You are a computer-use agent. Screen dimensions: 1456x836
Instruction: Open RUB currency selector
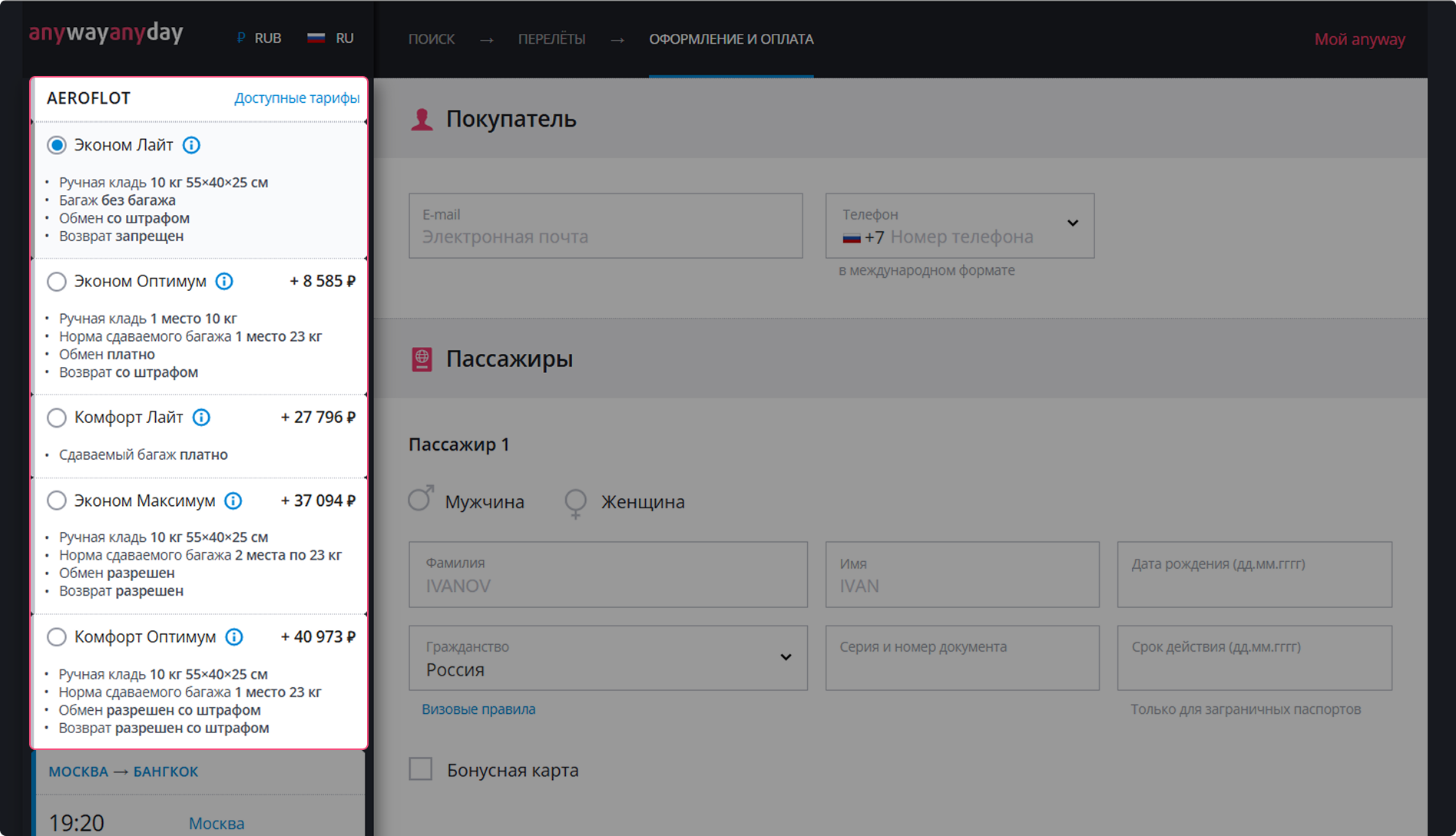[x=260, y=38]
